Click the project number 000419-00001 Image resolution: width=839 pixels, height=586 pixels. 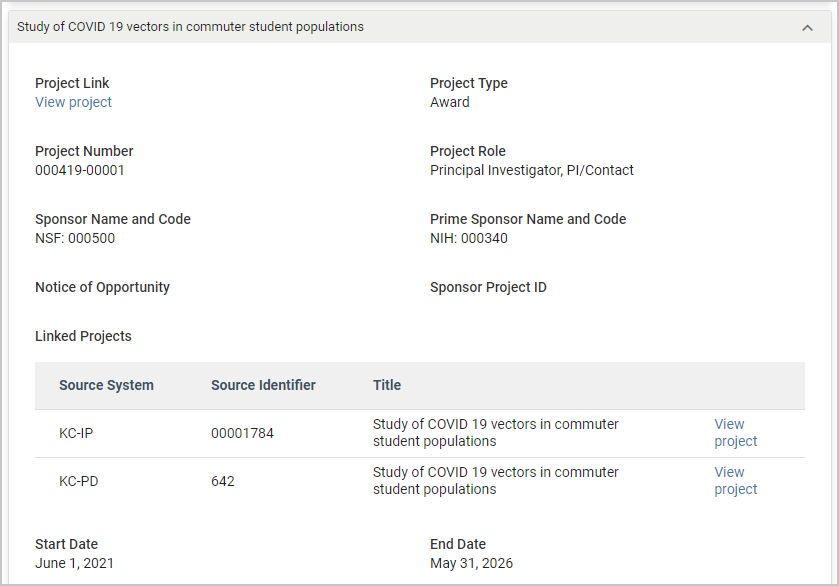point(80,170)
